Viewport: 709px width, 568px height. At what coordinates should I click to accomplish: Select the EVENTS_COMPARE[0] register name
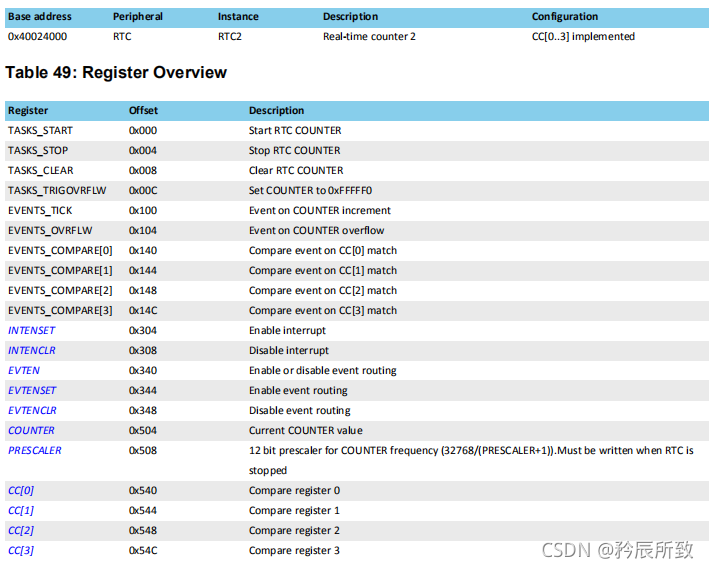click(x=60, y=251)
